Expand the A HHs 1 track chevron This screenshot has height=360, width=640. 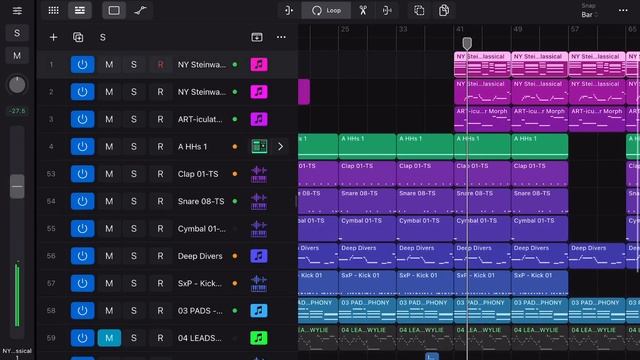coord(280,147)
